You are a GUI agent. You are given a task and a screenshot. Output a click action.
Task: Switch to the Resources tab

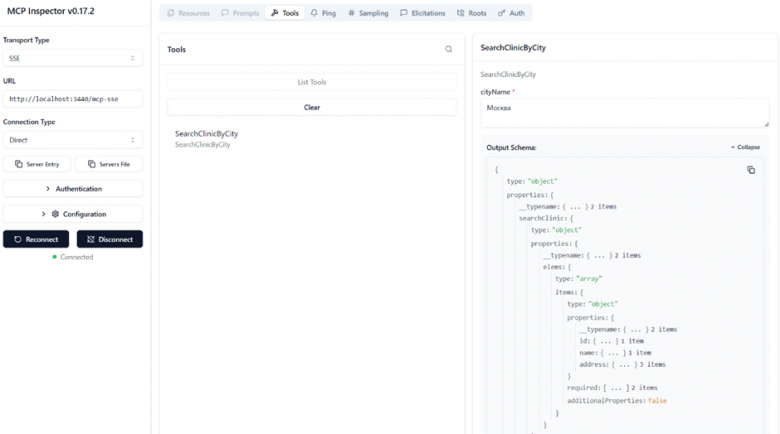189,13
